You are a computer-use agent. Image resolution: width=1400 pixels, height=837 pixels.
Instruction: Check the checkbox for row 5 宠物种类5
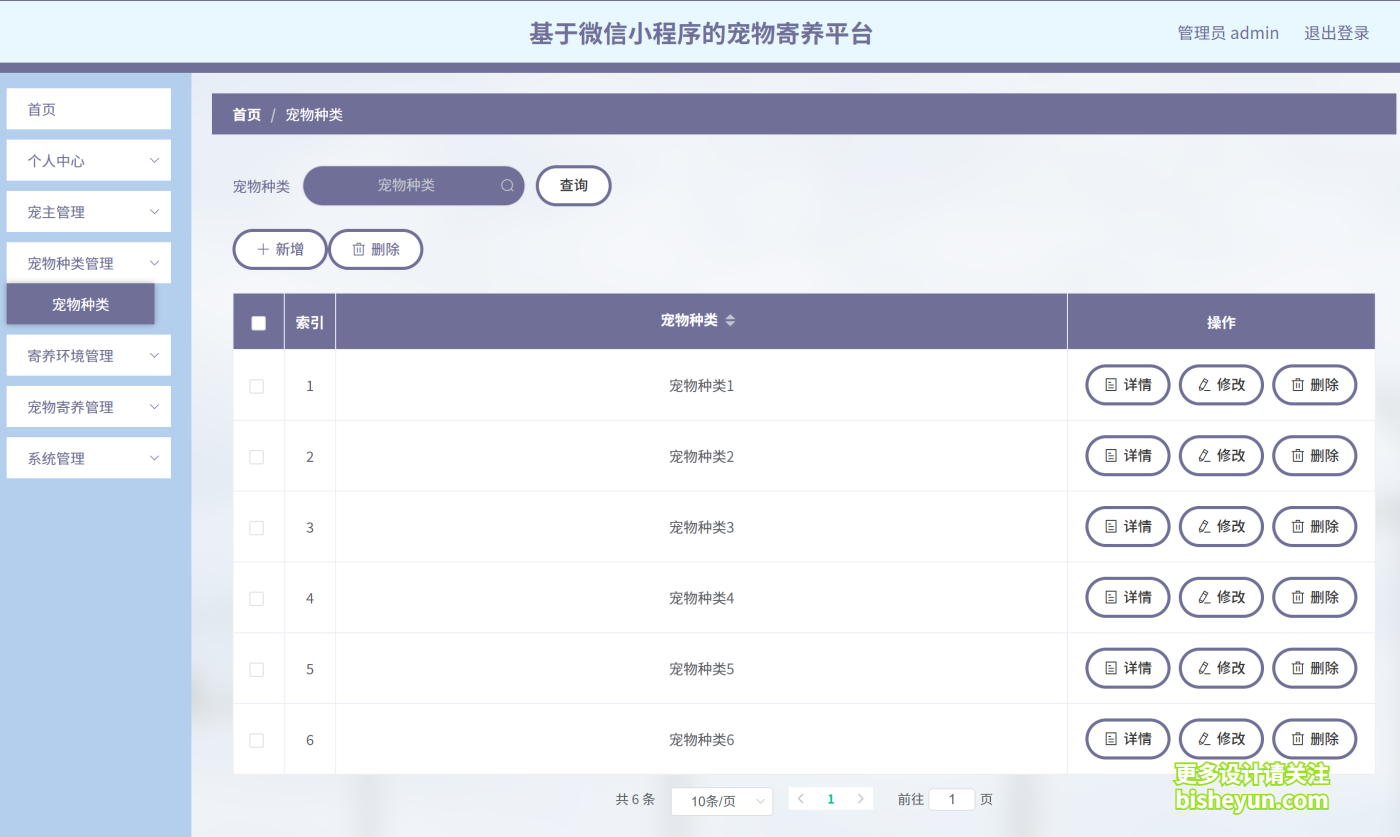pos(256,668)
